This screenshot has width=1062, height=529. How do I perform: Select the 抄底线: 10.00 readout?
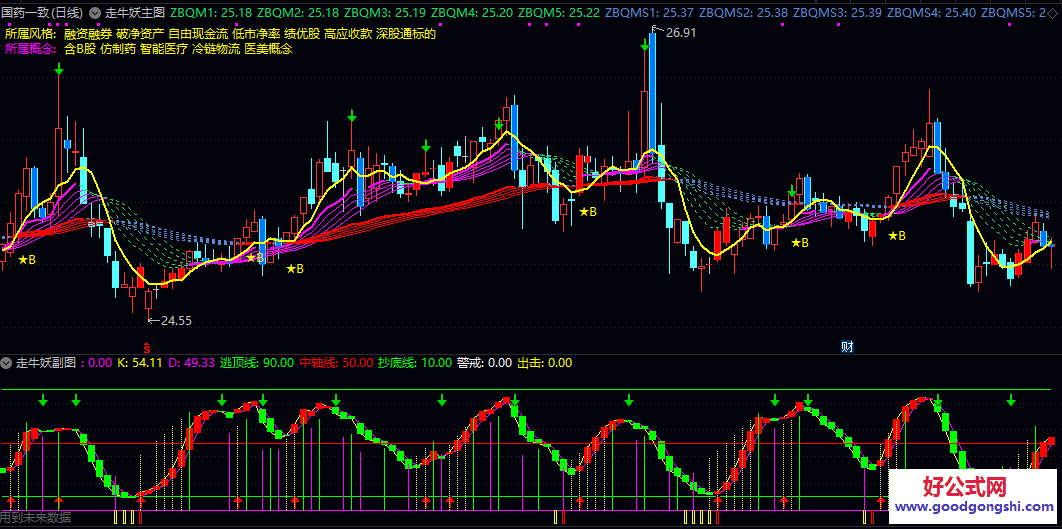pyautogui.click(x=415, y=362)
